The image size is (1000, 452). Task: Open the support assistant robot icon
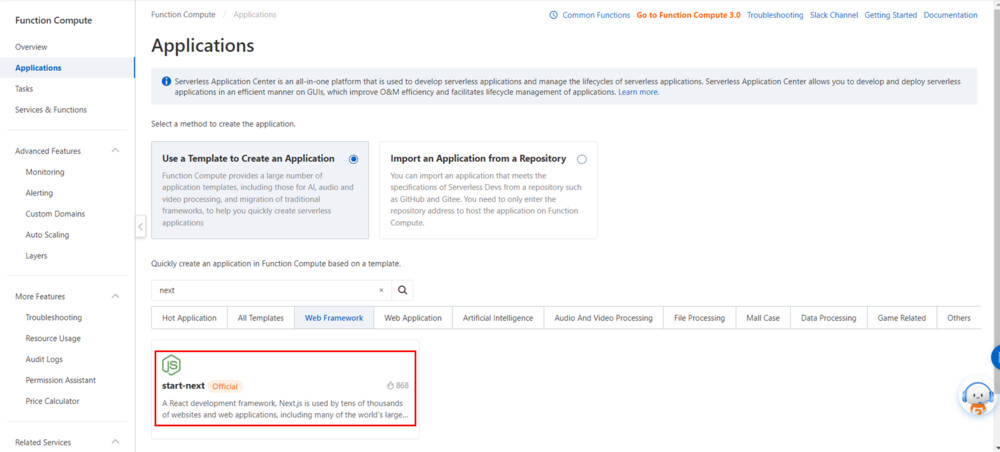[976, 398]
